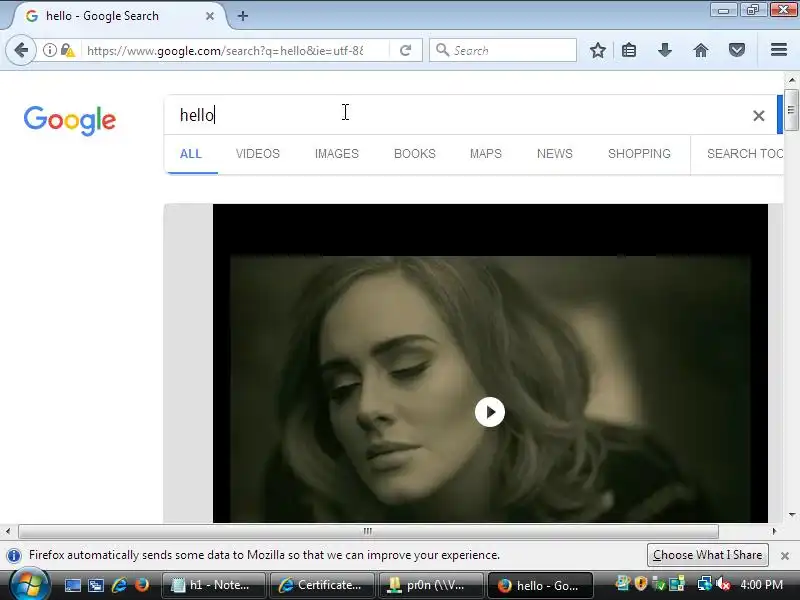Select the ALL search tab
This screenshot has height=600, width=800.
click(x=191, y=154)
